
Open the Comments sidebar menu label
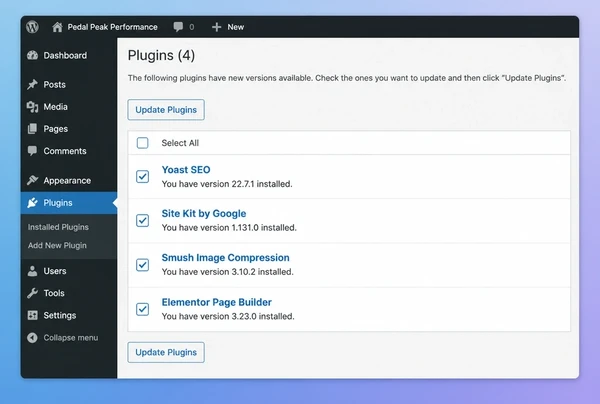tap(65, 151)
